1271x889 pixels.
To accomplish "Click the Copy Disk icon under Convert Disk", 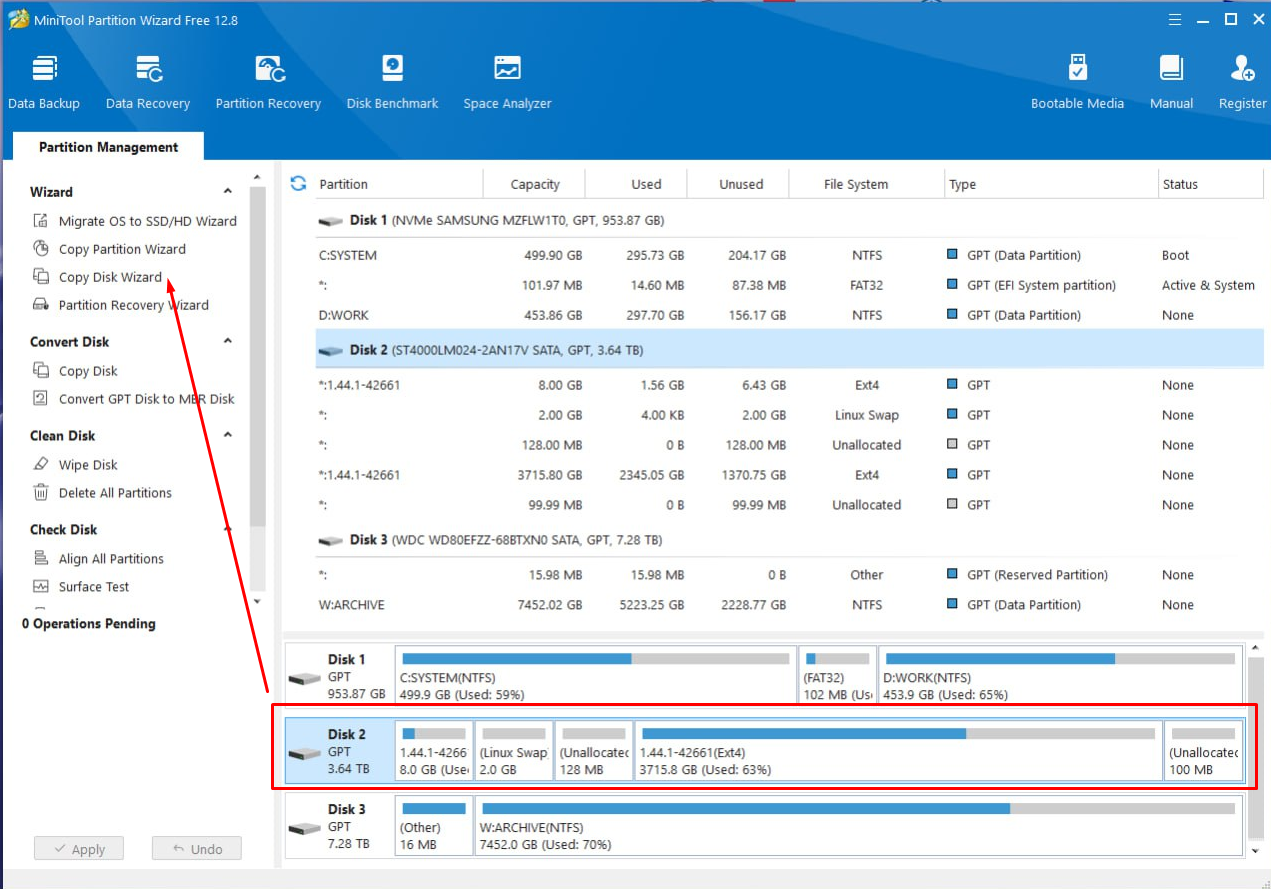I will point(41,371).
